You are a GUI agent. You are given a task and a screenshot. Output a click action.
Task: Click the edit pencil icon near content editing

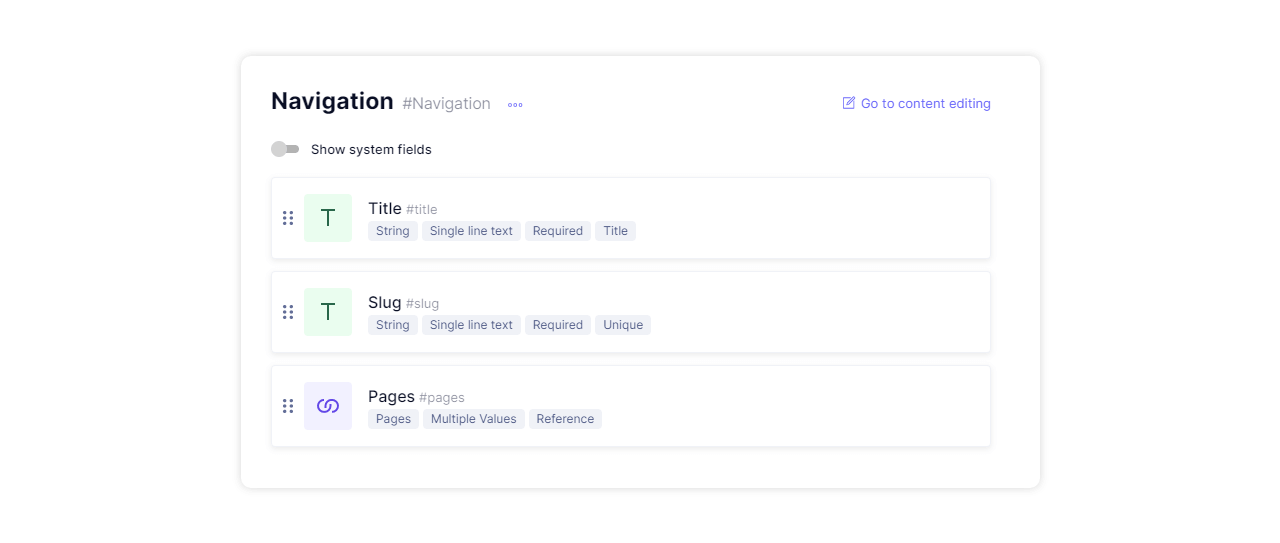coord(849,103)
